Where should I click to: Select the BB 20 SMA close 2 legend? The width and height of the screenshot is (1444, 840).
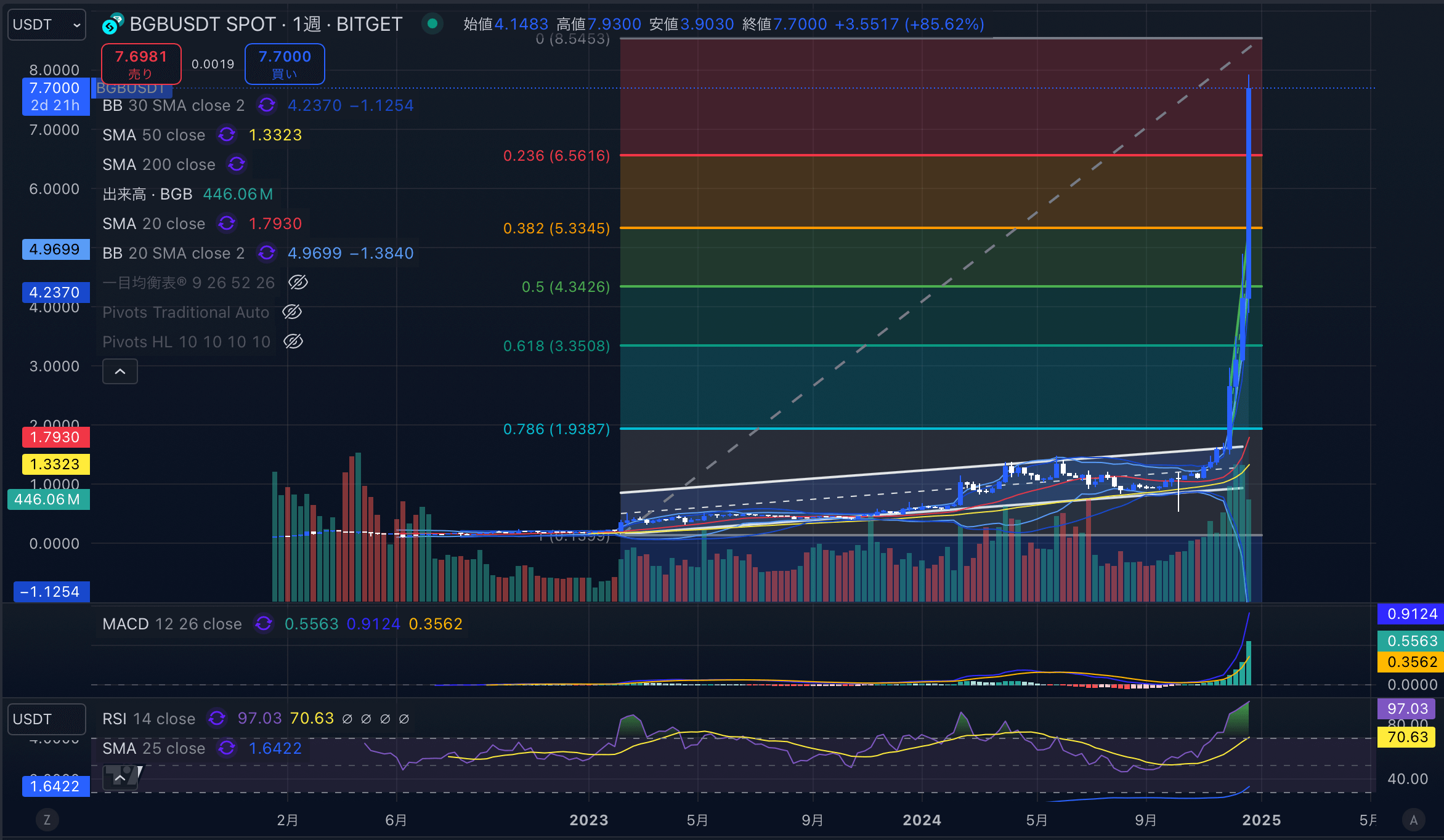tap(174, 253)
